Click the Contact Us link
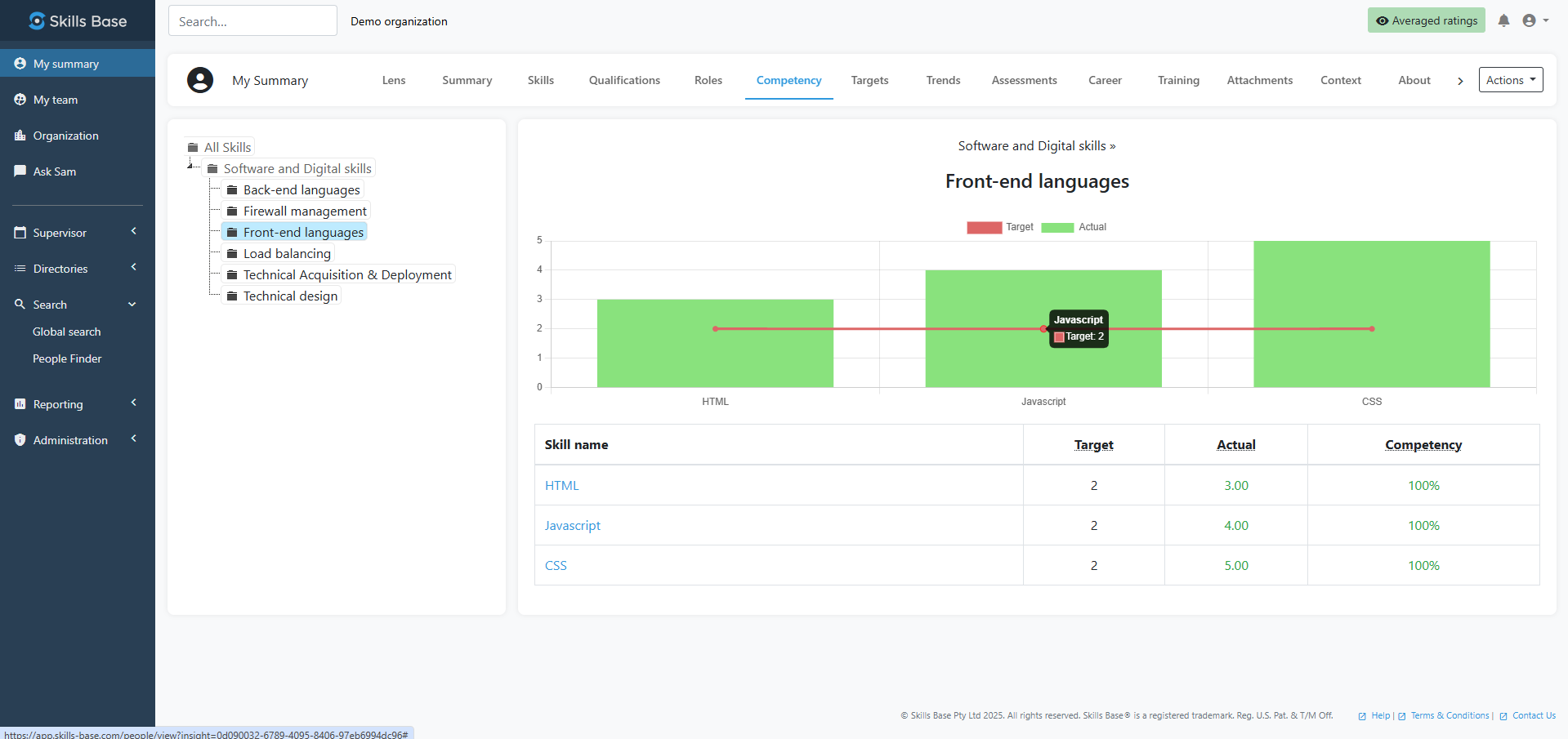This screenshot has height=739, width=1568. 1534,715
